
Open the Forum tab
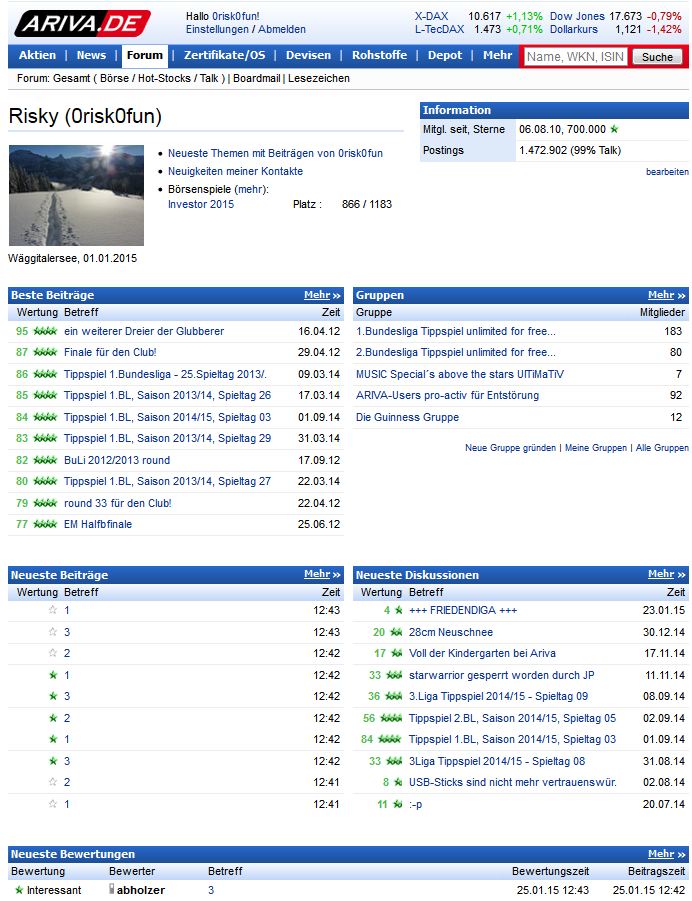144,56
